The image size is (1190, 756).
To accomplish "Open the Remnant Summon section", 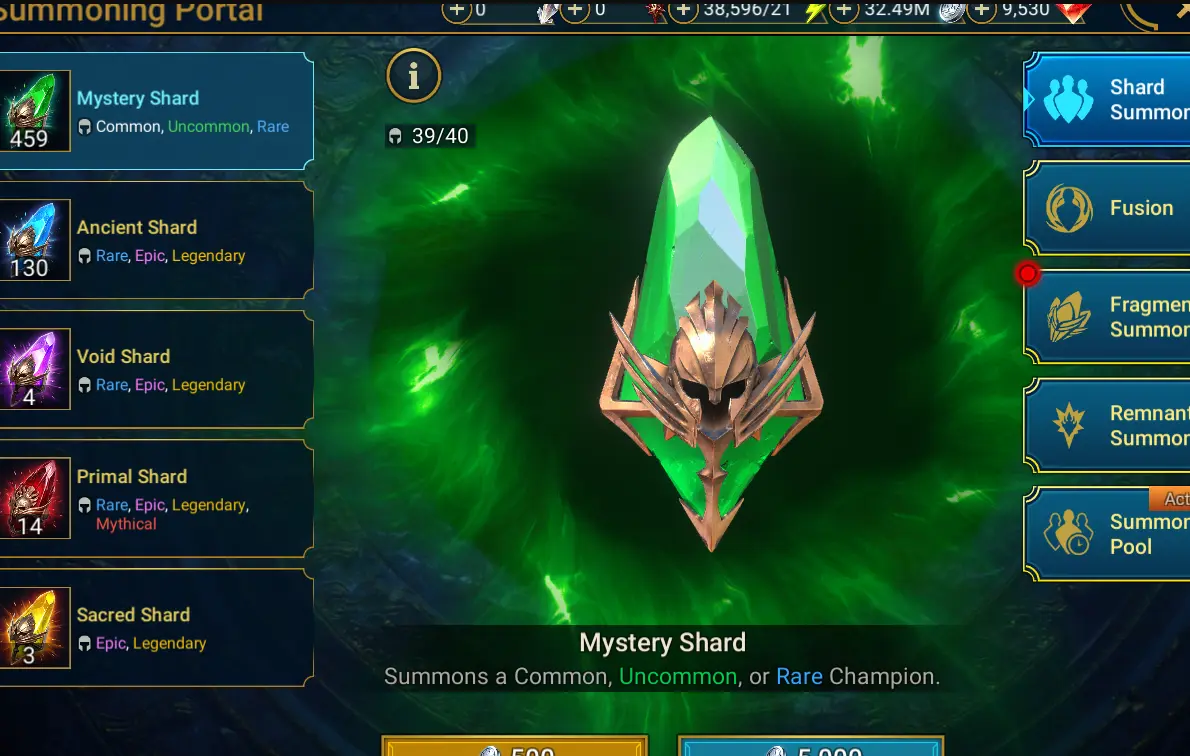I will 1107,425.
